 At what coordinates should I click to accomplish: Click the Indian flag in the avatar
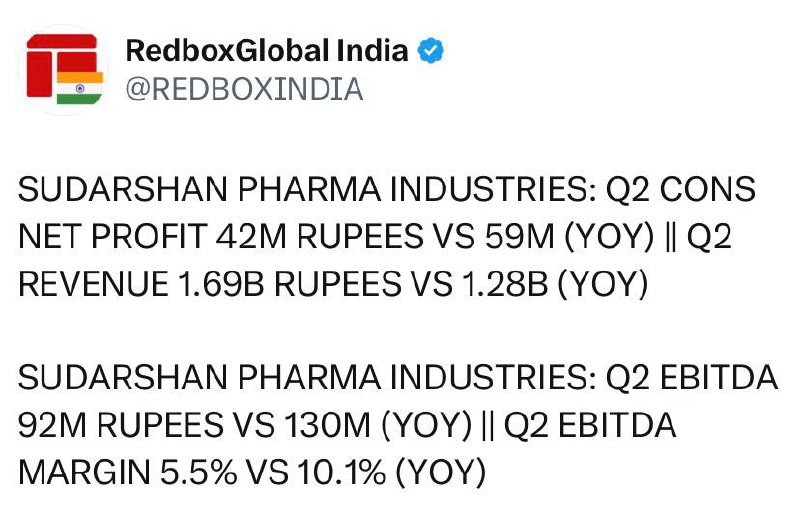[80, 87]
